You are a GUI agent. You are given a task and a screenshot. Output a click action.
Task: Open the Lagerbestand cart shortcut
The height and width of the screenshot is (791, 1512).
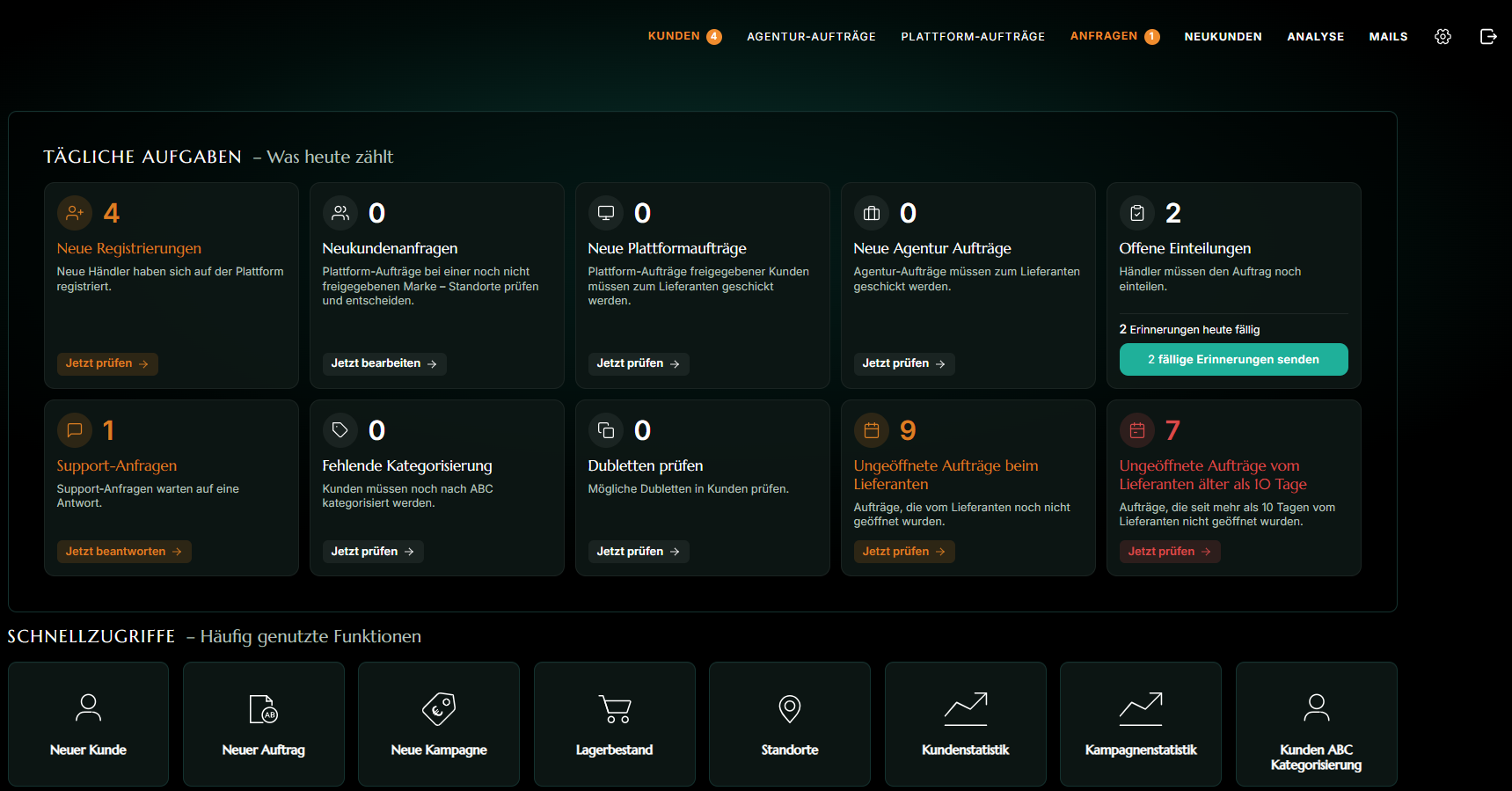[615, 724]
